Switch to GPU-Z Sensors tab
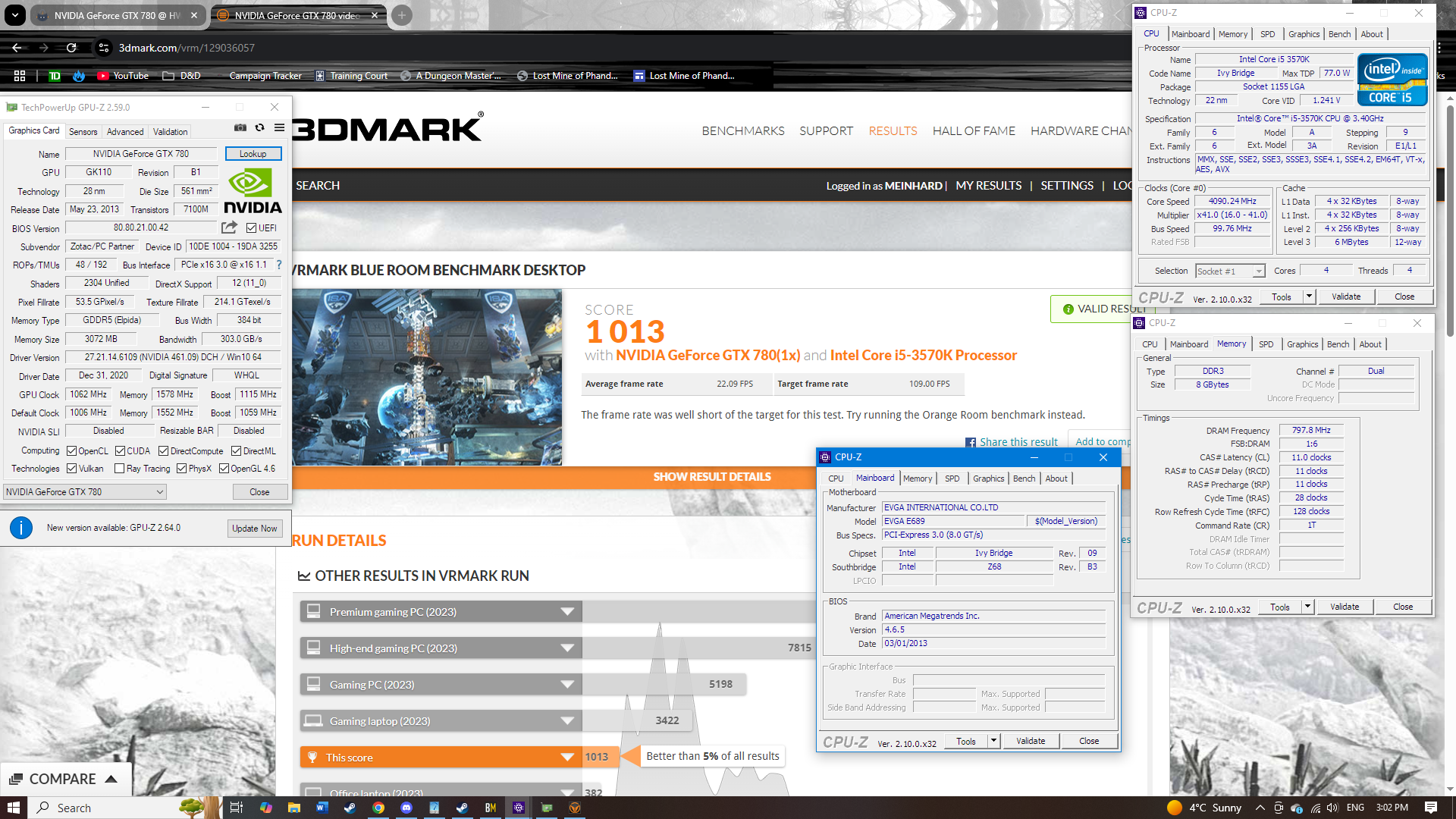This screenshot has height=819, width=1456. (83, 132)
